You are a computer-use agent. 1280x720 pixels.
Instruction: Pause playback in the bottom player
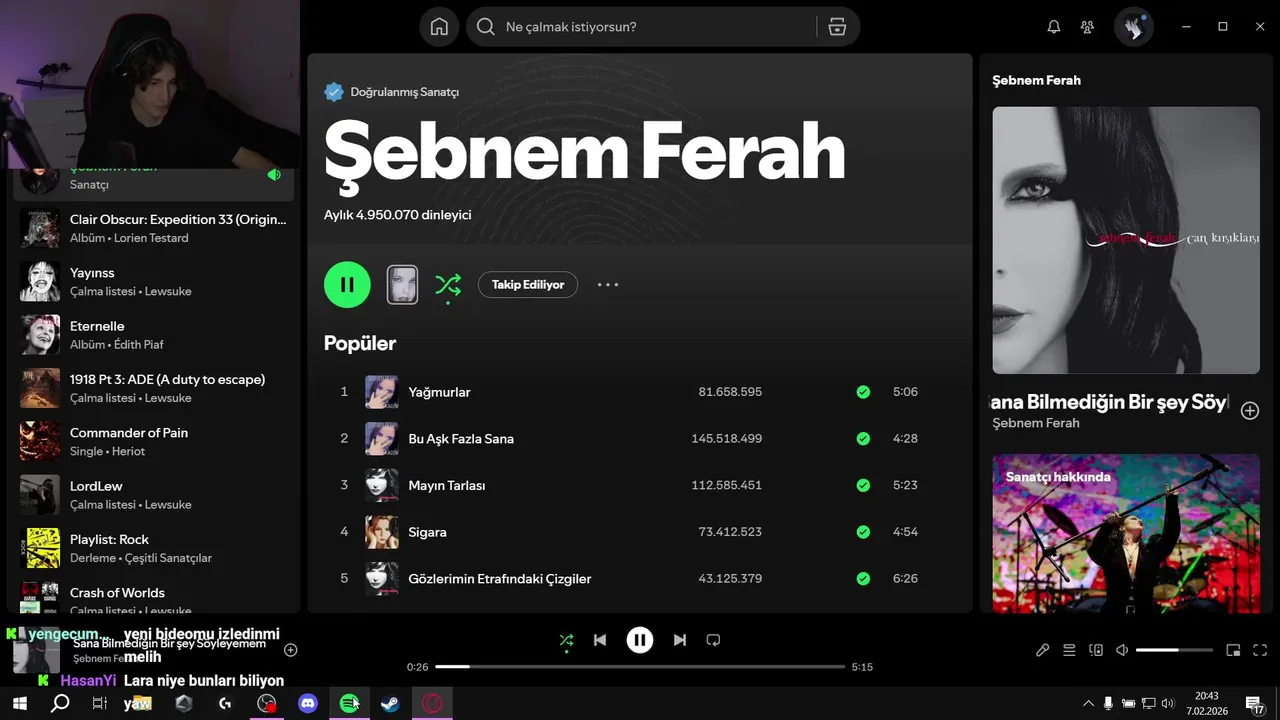[x=640, y=640]
